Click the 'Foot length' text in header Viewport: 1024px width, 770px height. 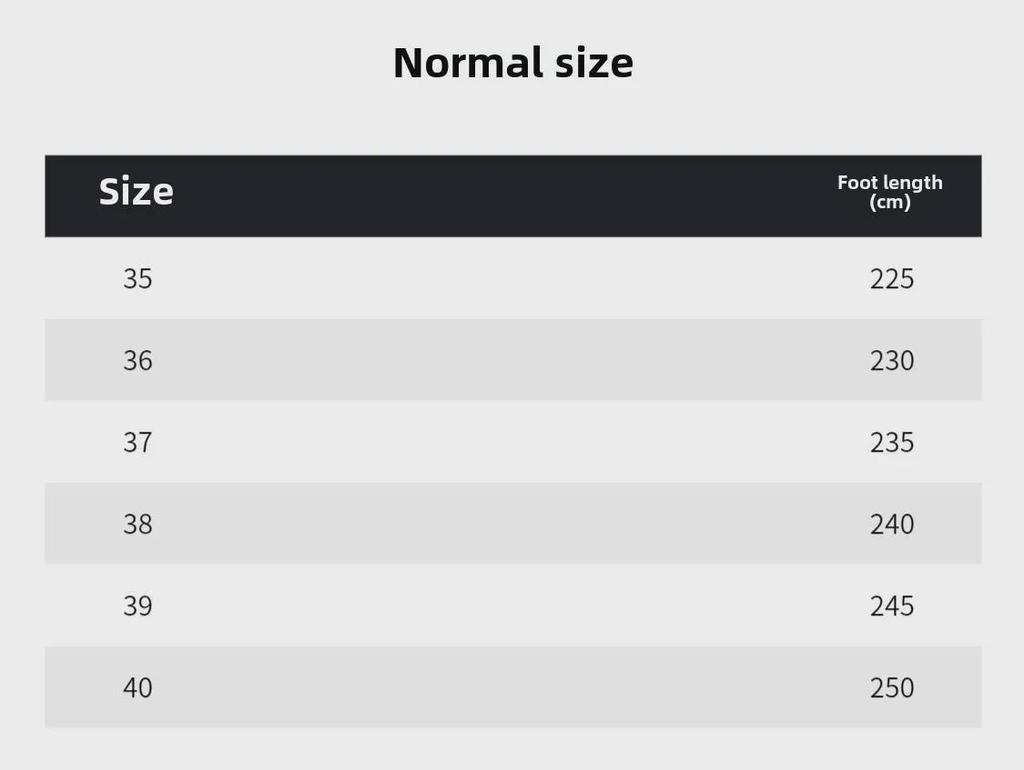890,182
